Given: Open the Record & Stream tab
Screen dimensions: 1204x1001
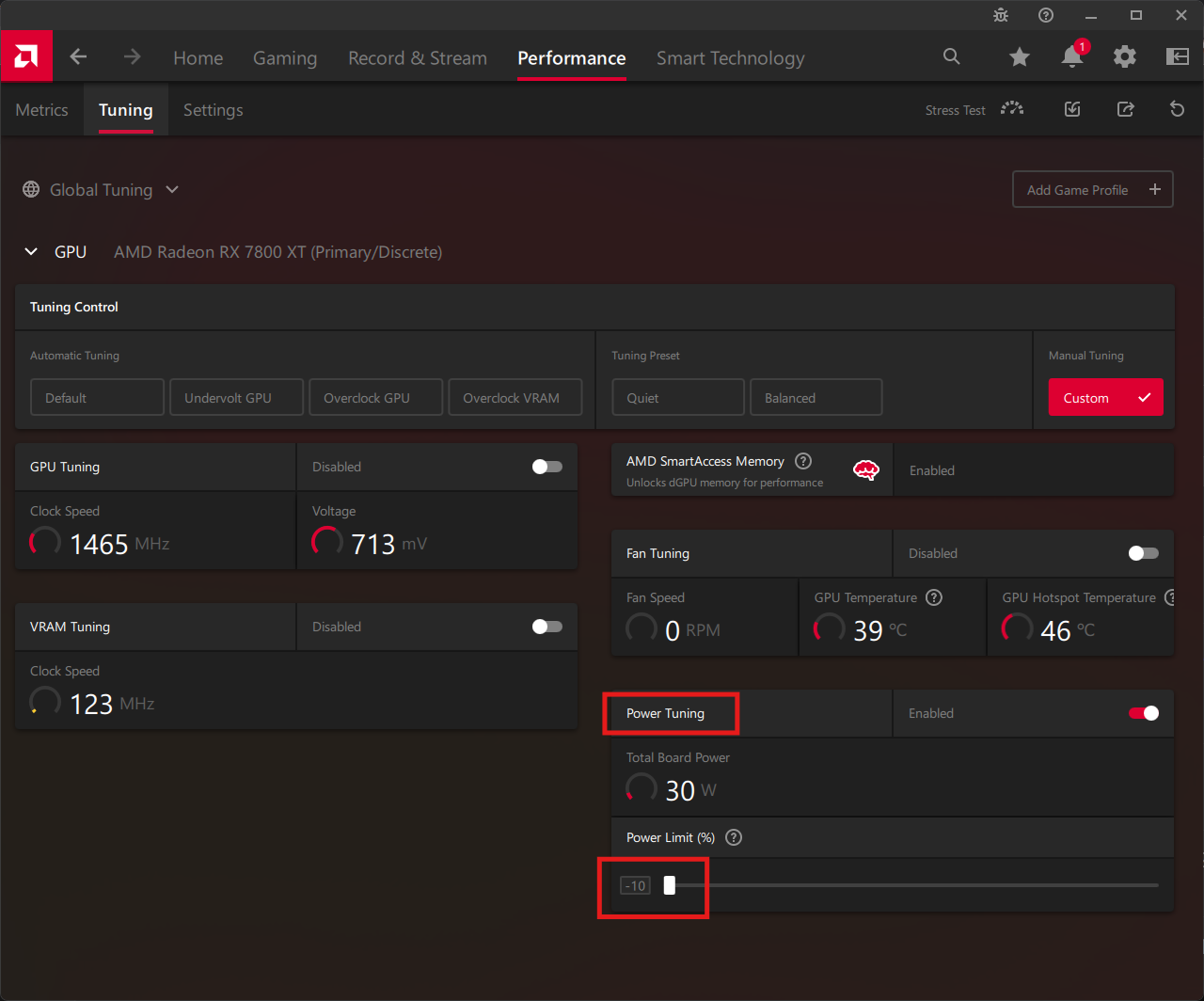Looking at the screenshot, I should pos(418,57).
